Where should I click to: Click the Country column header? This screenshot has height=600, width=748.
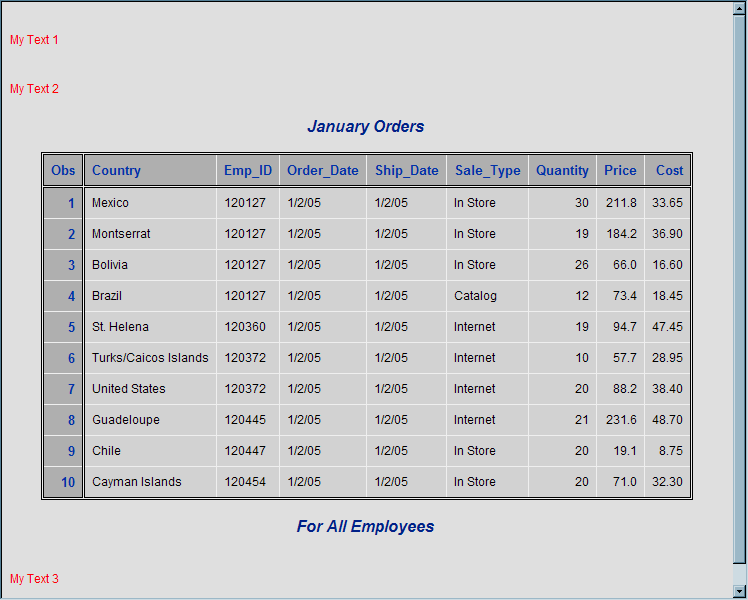[116, 171]
